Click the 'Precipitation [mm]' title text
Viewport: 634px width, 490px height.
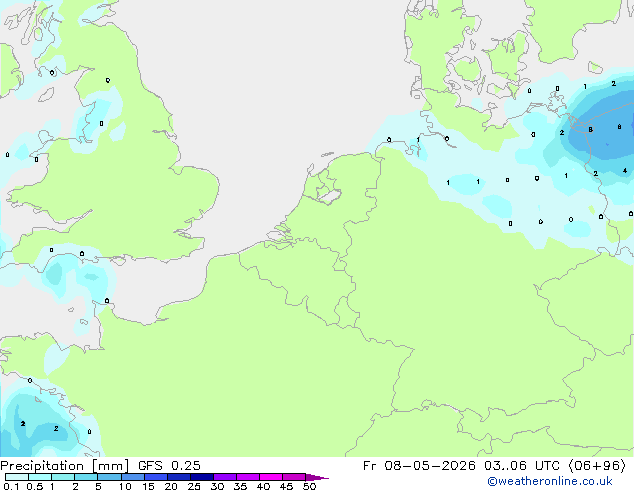coord(64,466)
